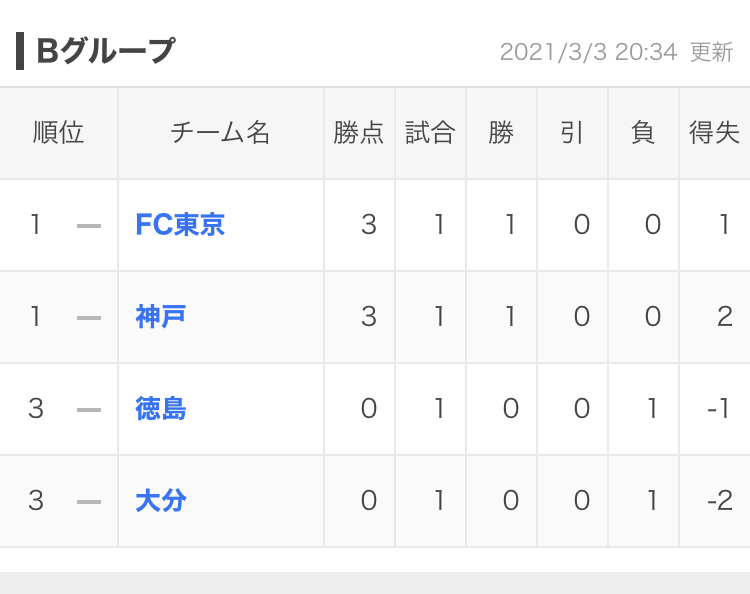This screenshot has width=750, height=594.
Task: Click the 順位 column header
Action: (58, 133)
